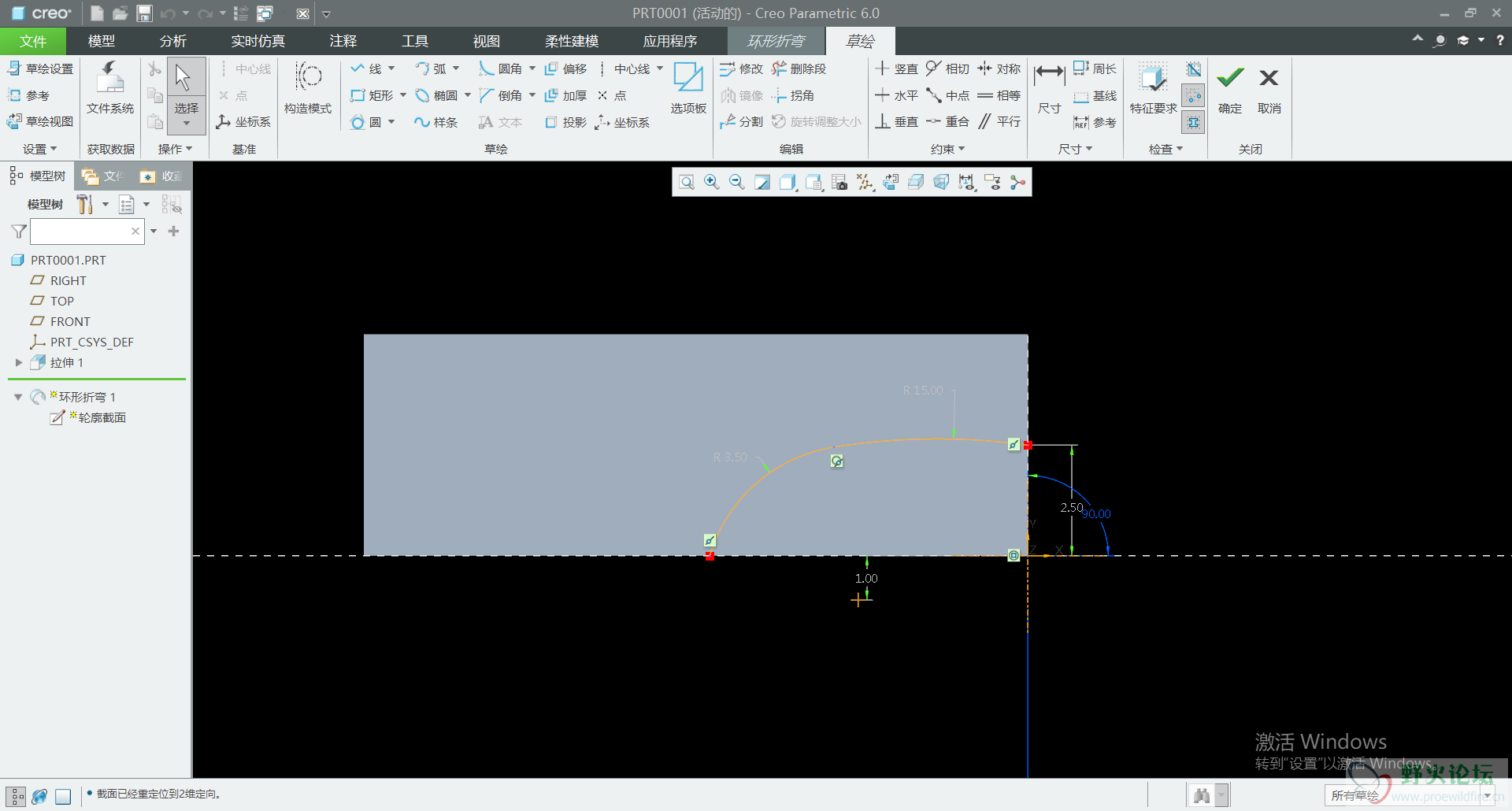Viewport: 1512px width, 811px height.
Task: Apply the 竖直 vertical constraint
Action: pyautogui.click(x=896, y=69)
